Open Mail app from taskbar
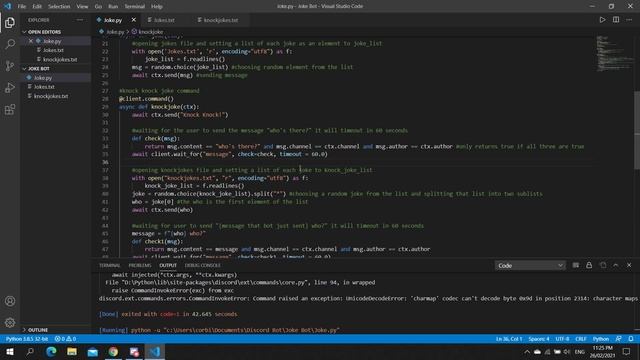The width and height of the screenshot is (640, 360). tap(93, 351)
